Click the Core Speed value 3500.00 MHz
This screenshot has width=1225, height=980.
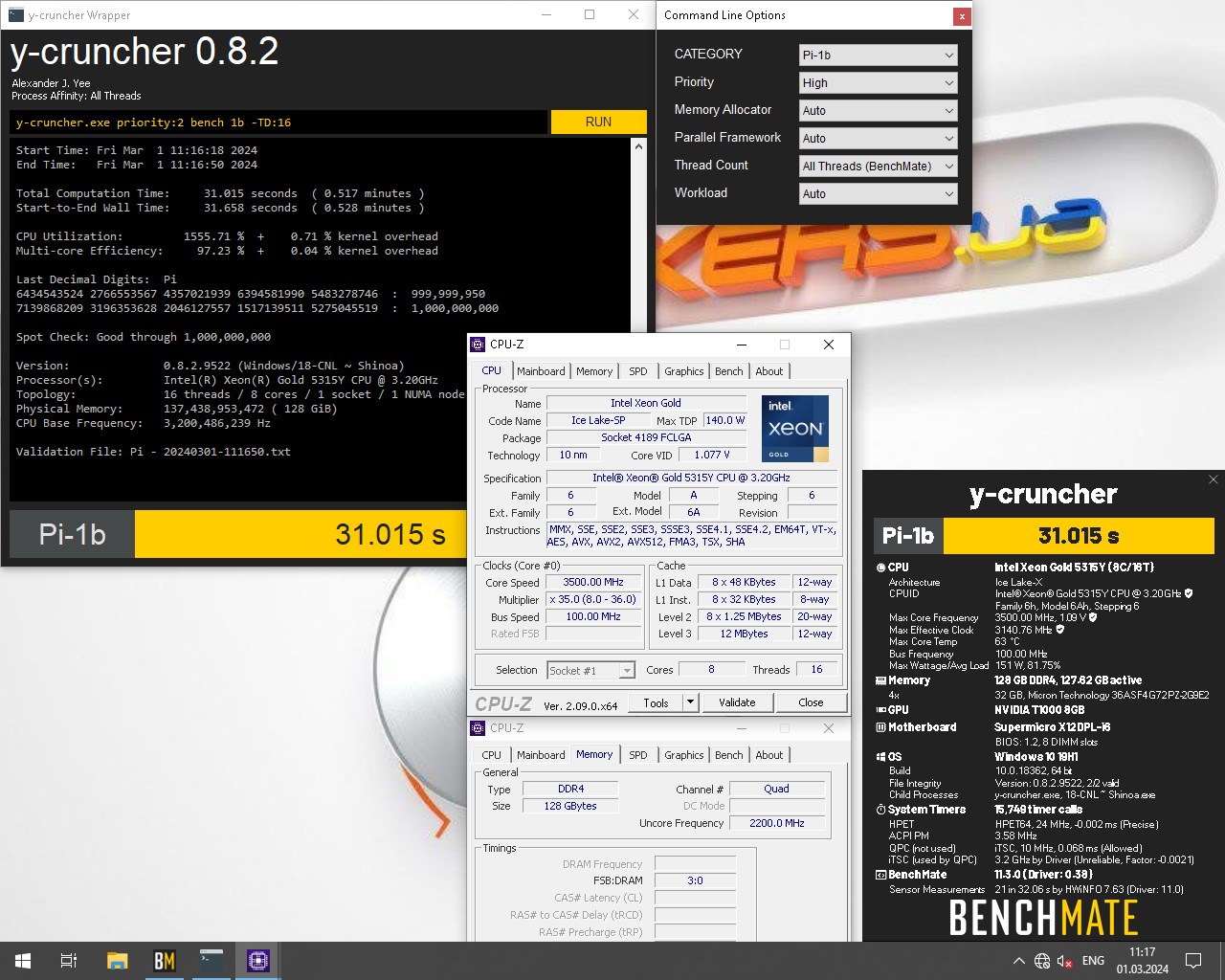[593, 582]
